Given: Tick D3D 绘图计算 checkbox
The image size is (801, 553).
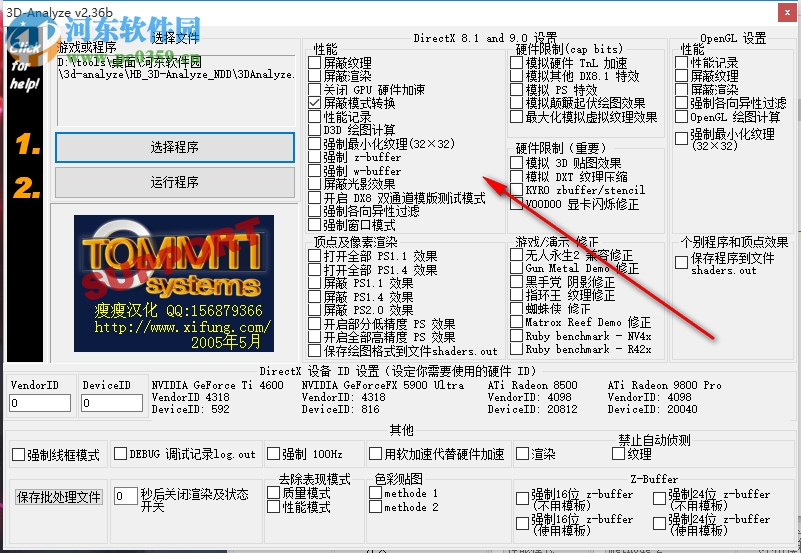Looking at the screenshot, I should (x=315, y=130).
